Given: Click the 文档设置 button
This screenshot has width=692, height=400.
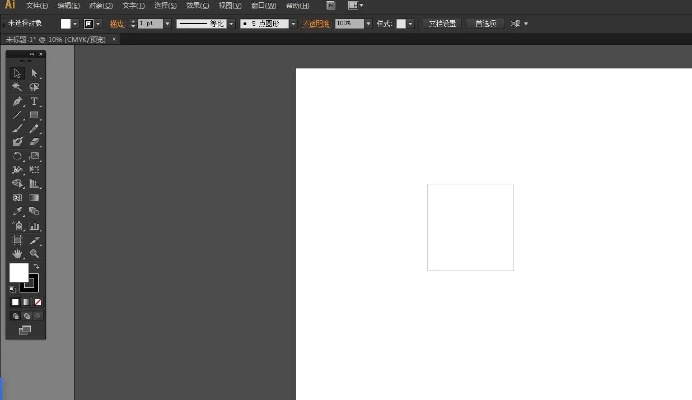Looking at the screenshot, I should click(x=442, y=24).
